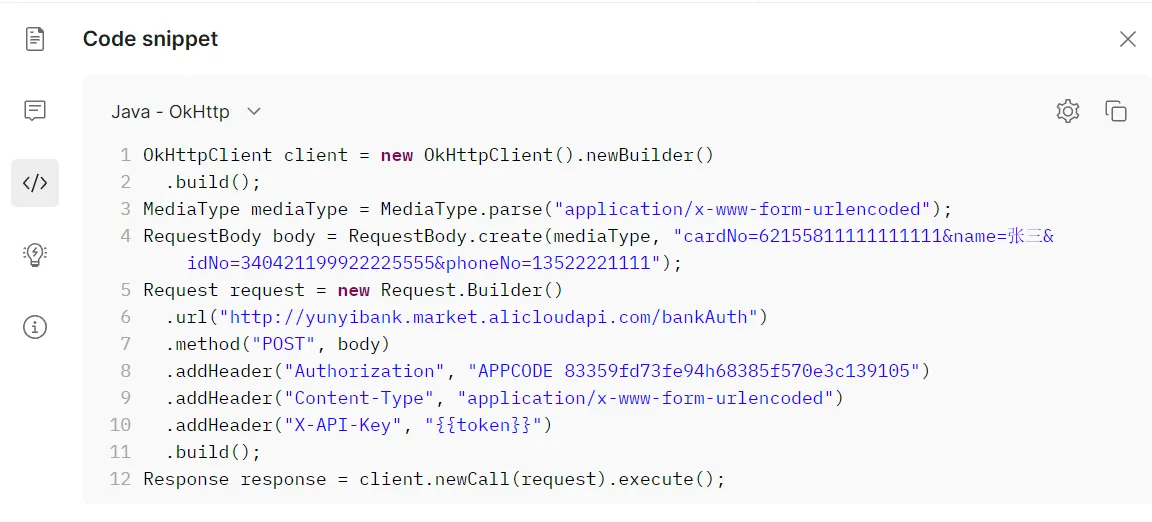Image resolution: width=1152 pixels, height=522 pixels.
Task: Click line number 1 in the gutter
Action: tap(126, 155)
